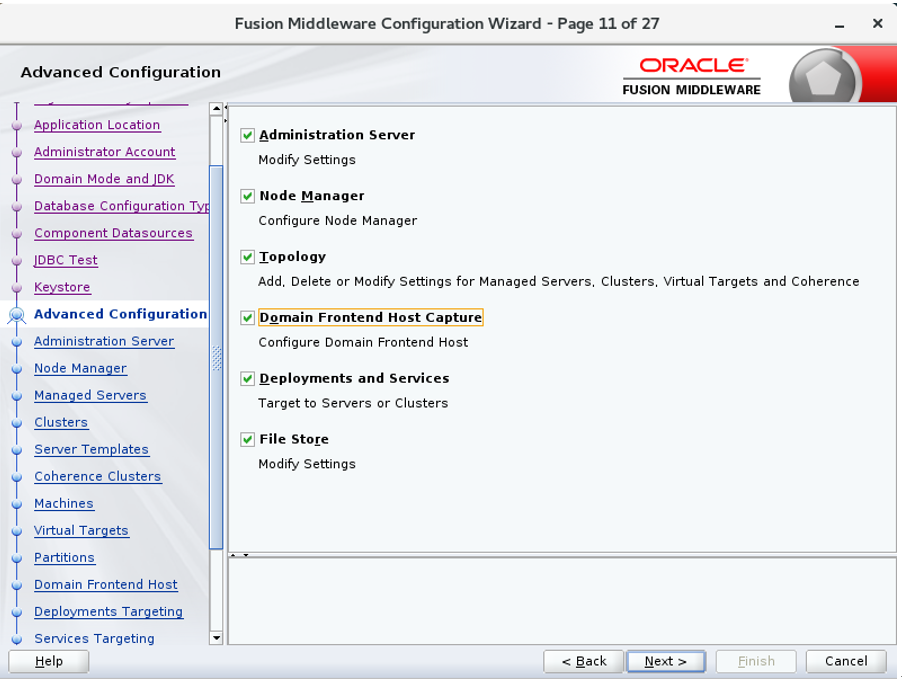Disable the Topology checkbox

click(x=247, y=257)
